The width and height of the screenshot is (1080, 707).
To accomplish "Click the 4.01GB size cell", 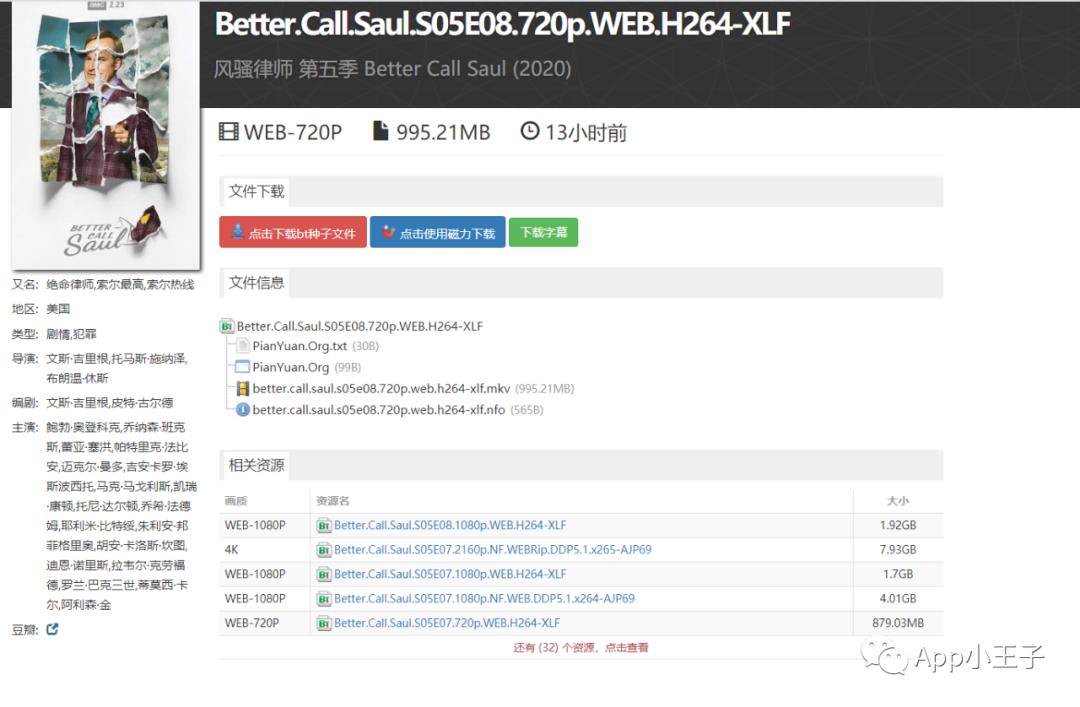I will tap(898, 598).
